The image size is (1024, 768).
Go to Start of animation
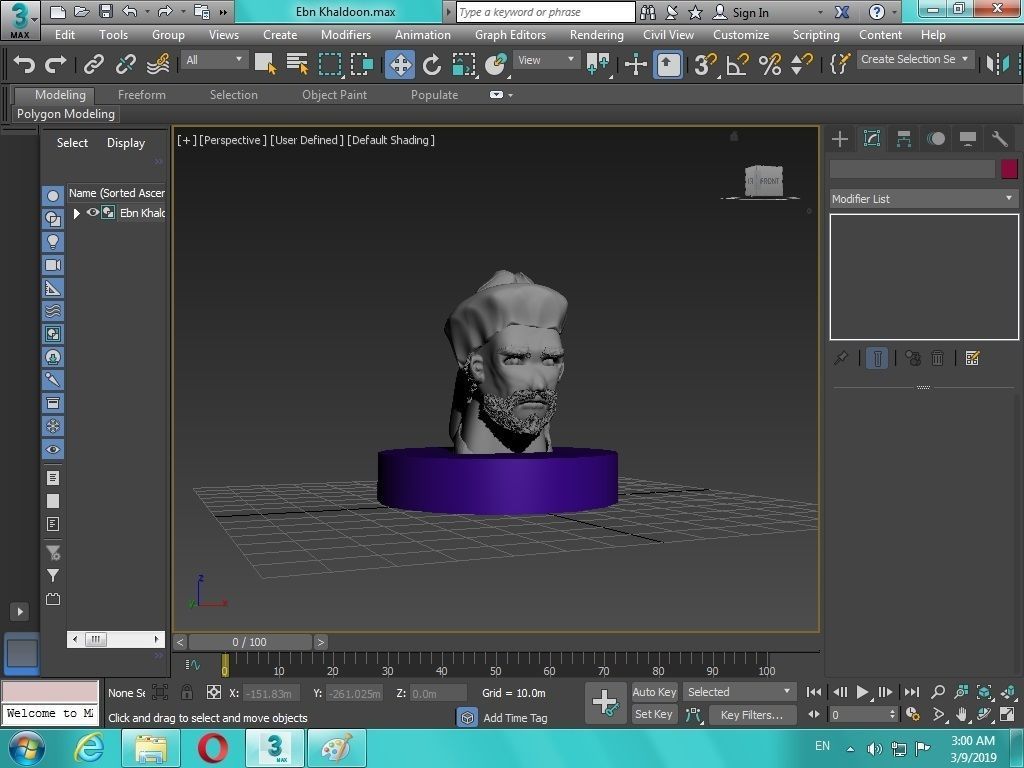[814, 692]
